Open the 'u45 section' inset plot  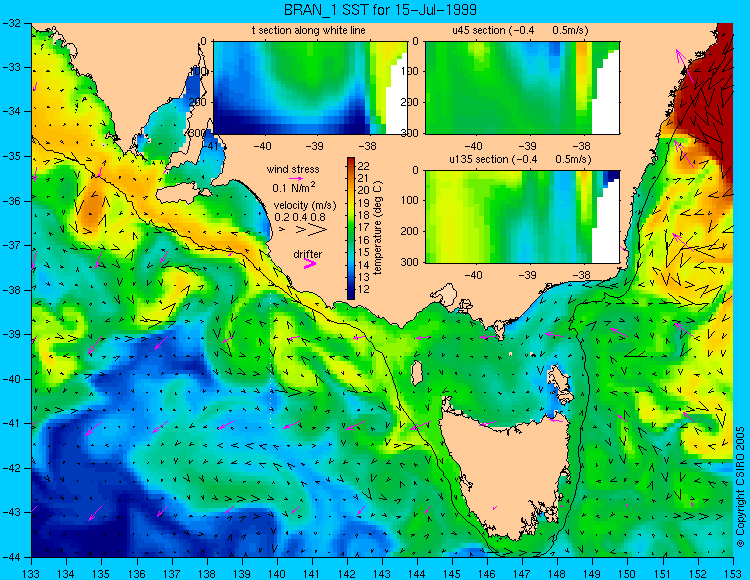coord(522,88)
